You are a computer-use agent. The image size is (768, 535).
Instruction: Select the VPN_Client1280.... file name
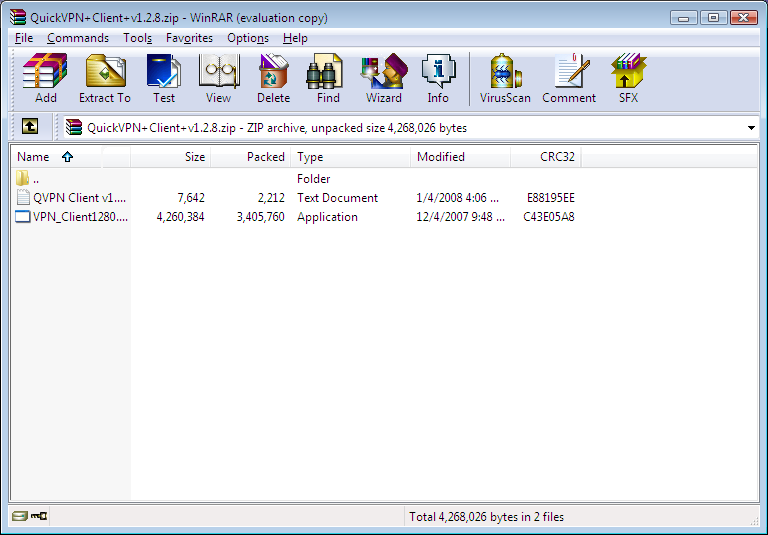(x=80, y=217)
